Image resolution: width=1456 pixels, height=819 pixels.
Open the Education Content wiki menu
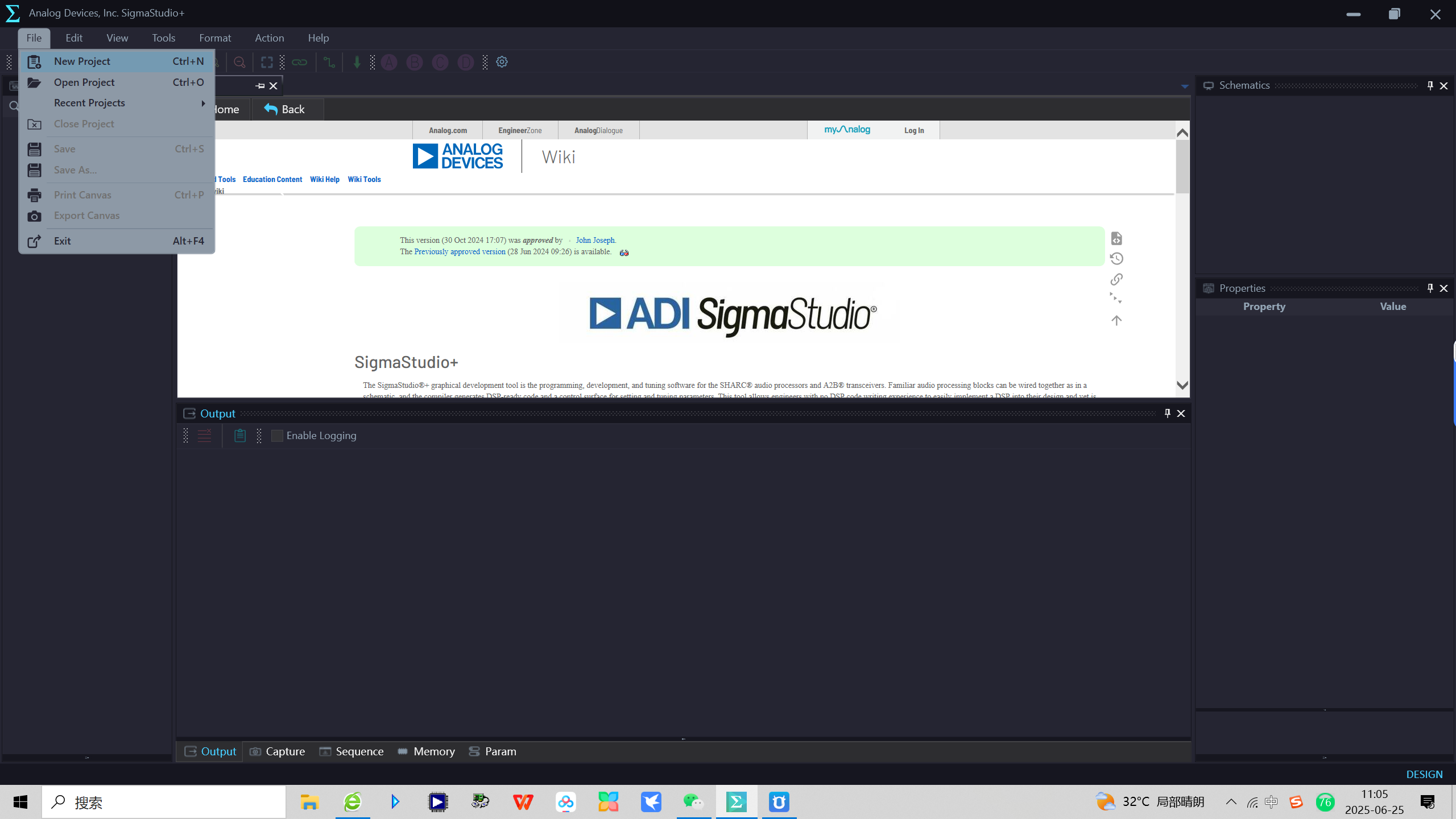(272, 179)
